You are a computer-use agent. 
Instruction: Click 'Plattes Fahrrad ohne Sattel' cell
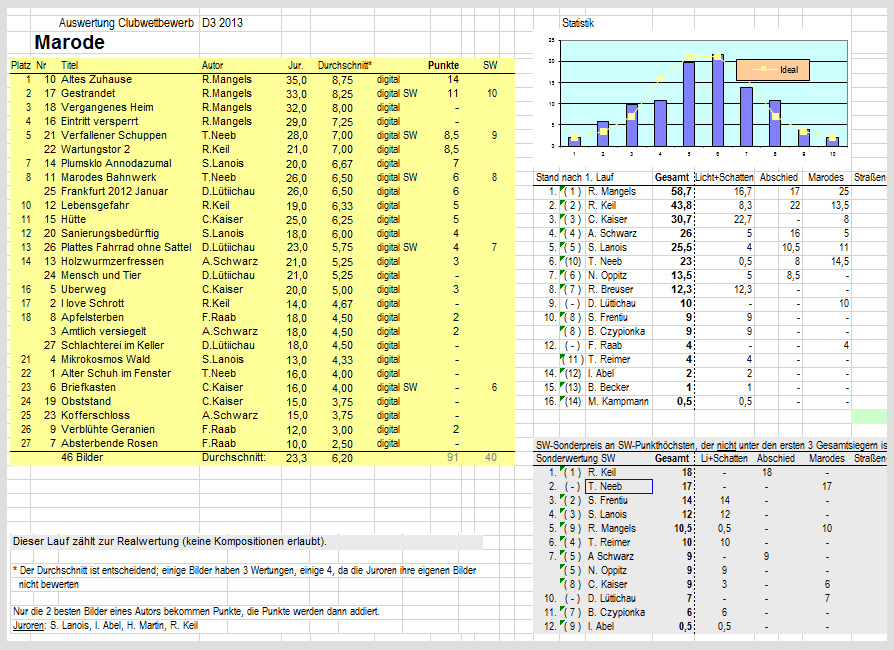point(126,247)
